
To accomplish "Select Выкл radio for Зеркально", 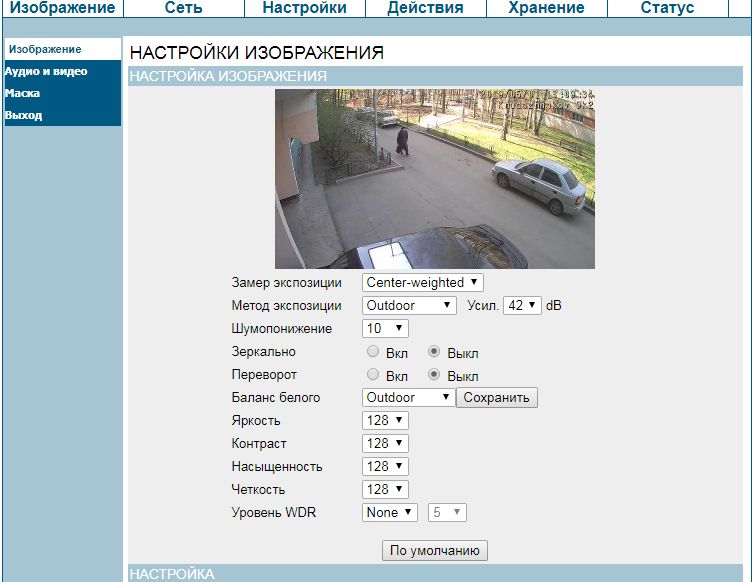I will 434,352.
